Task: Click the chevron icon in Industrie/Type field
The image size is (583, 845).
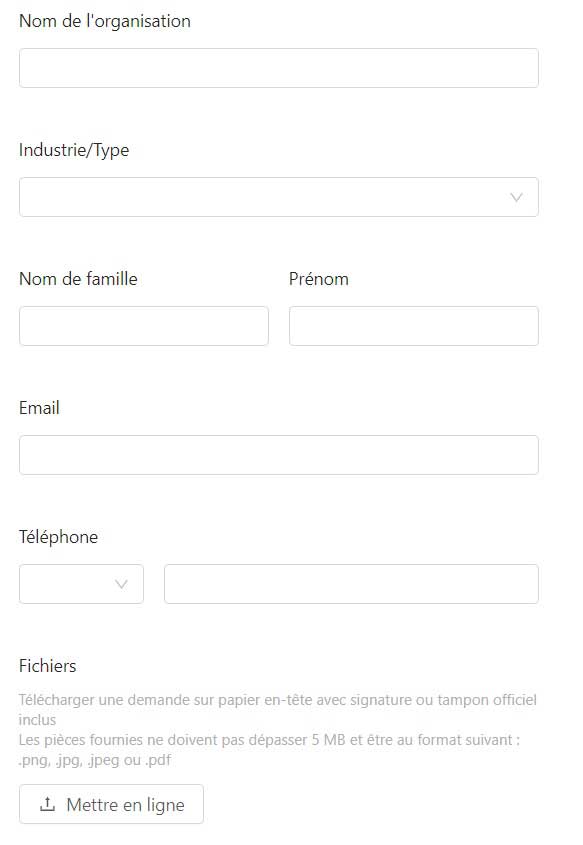Action: (x=516, y=197)
